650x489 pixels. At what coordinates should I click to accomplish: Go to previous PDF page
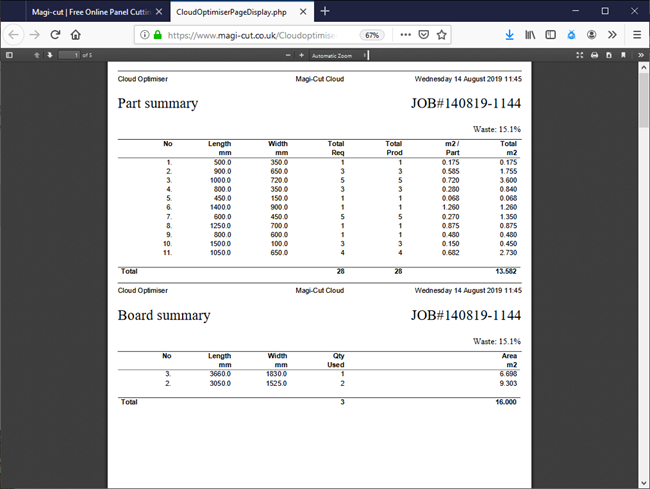pyautogui.click(x=36, y=54)
